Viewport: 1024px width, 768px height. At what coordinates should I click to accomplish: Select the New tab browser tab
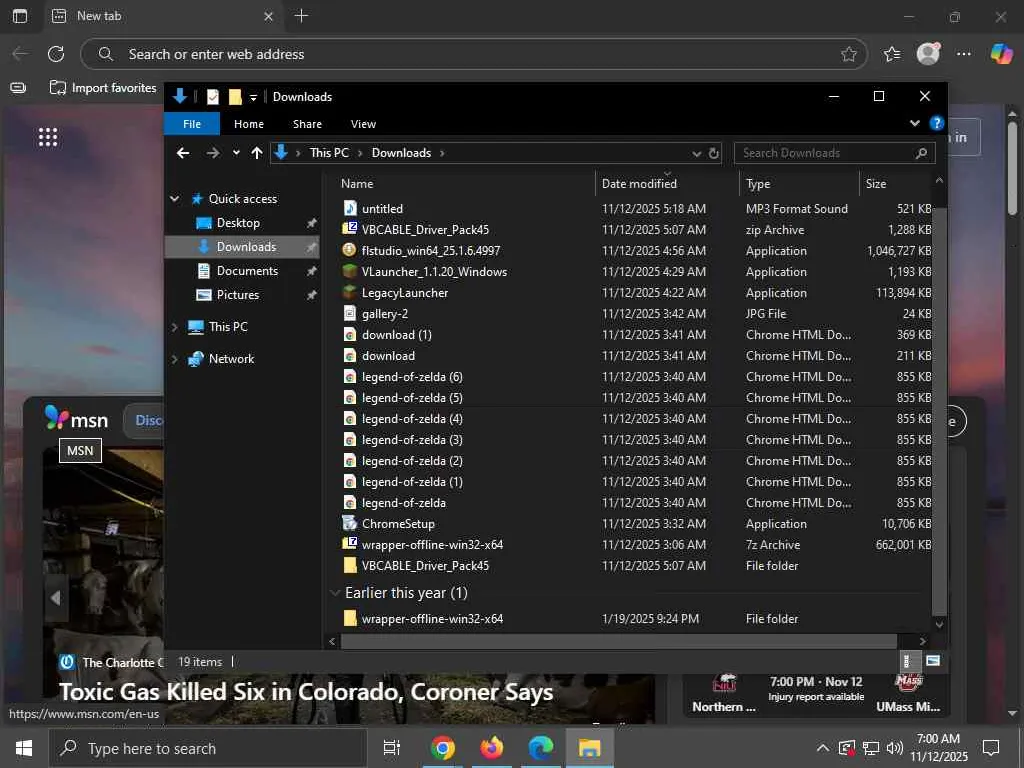tap(163, 16)
